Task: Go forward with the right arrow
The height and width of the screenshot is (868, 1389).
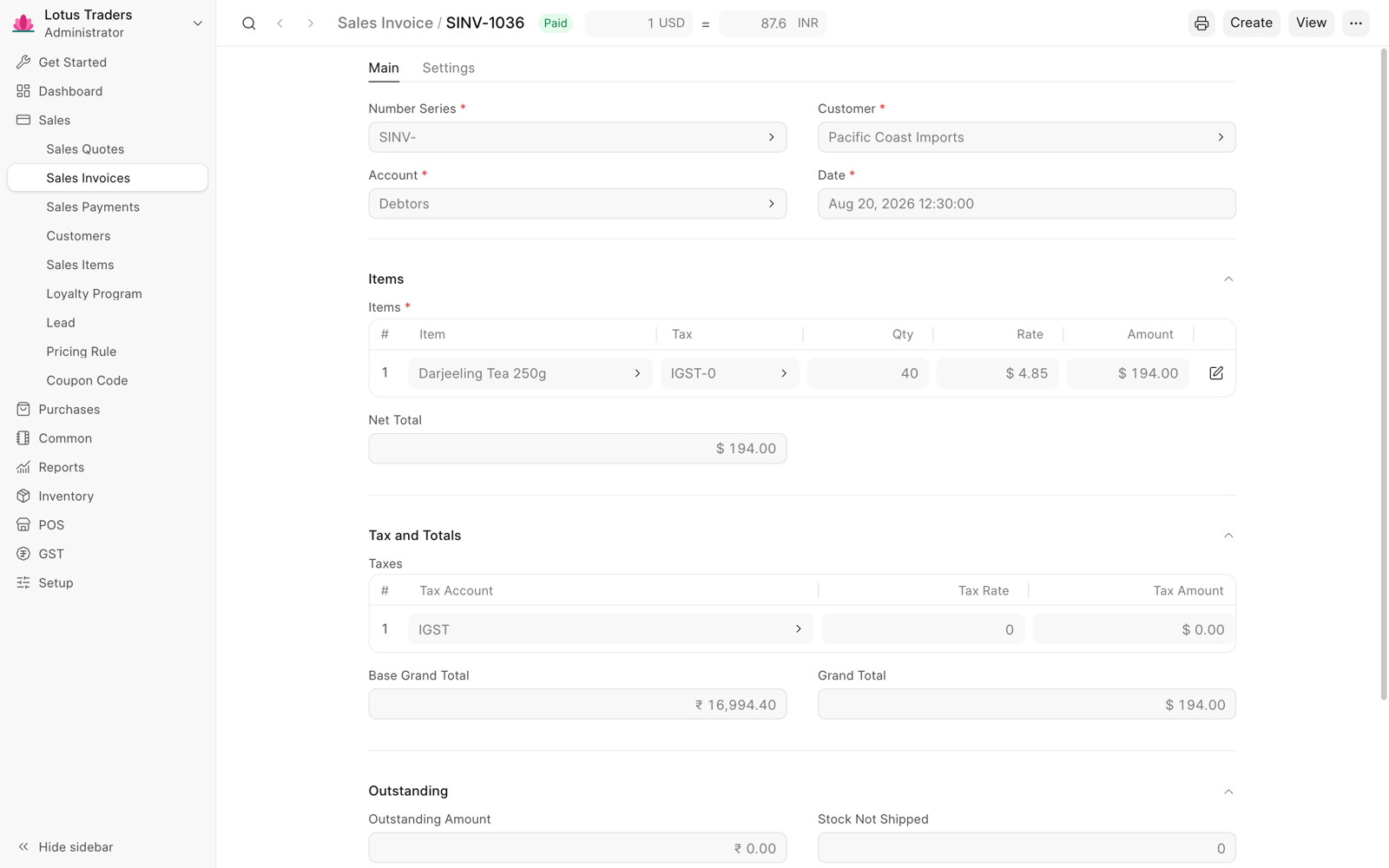Action: point(310,23)
